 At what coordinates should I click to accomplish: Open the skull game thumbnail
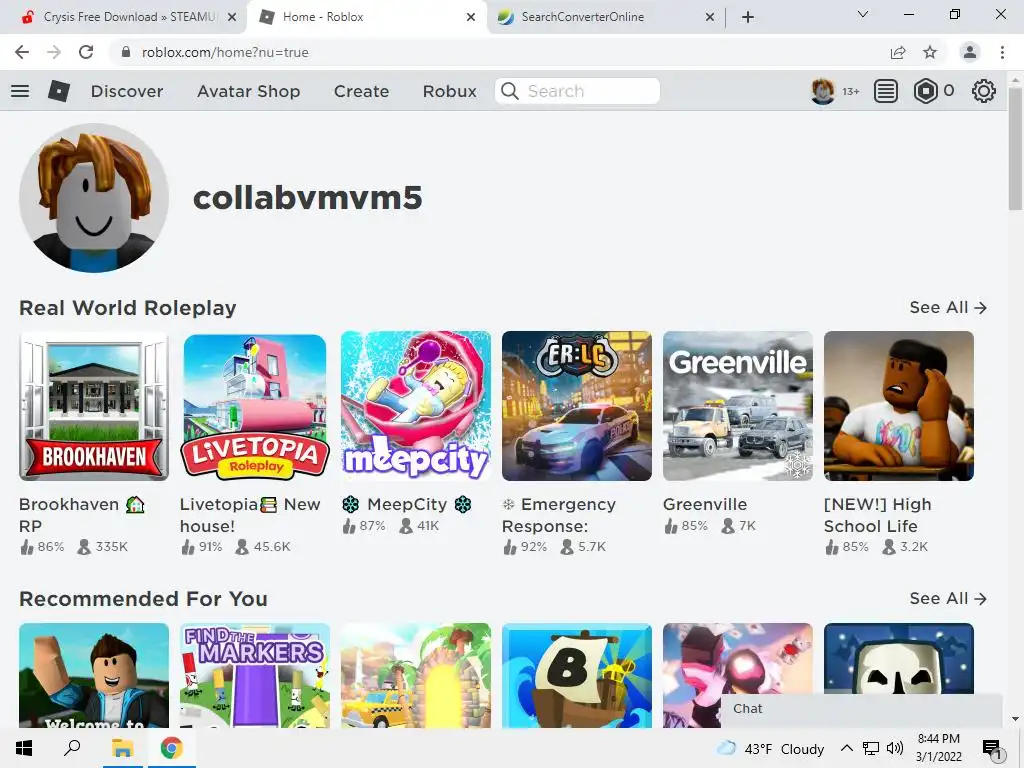click(899, 658)
